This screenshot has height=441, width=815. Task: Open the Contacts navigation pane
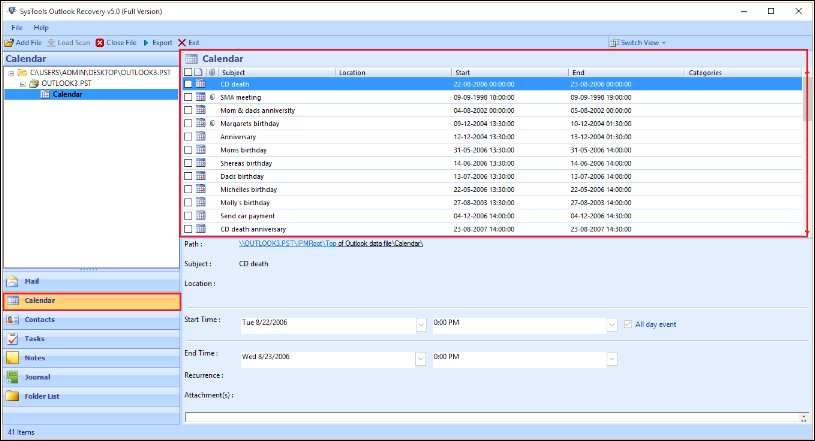tap(91, 320)
